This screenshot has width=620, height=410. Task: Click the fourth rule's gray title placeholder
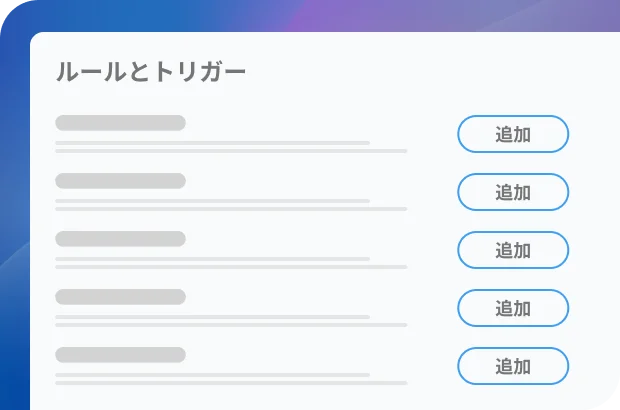point(121,297)
